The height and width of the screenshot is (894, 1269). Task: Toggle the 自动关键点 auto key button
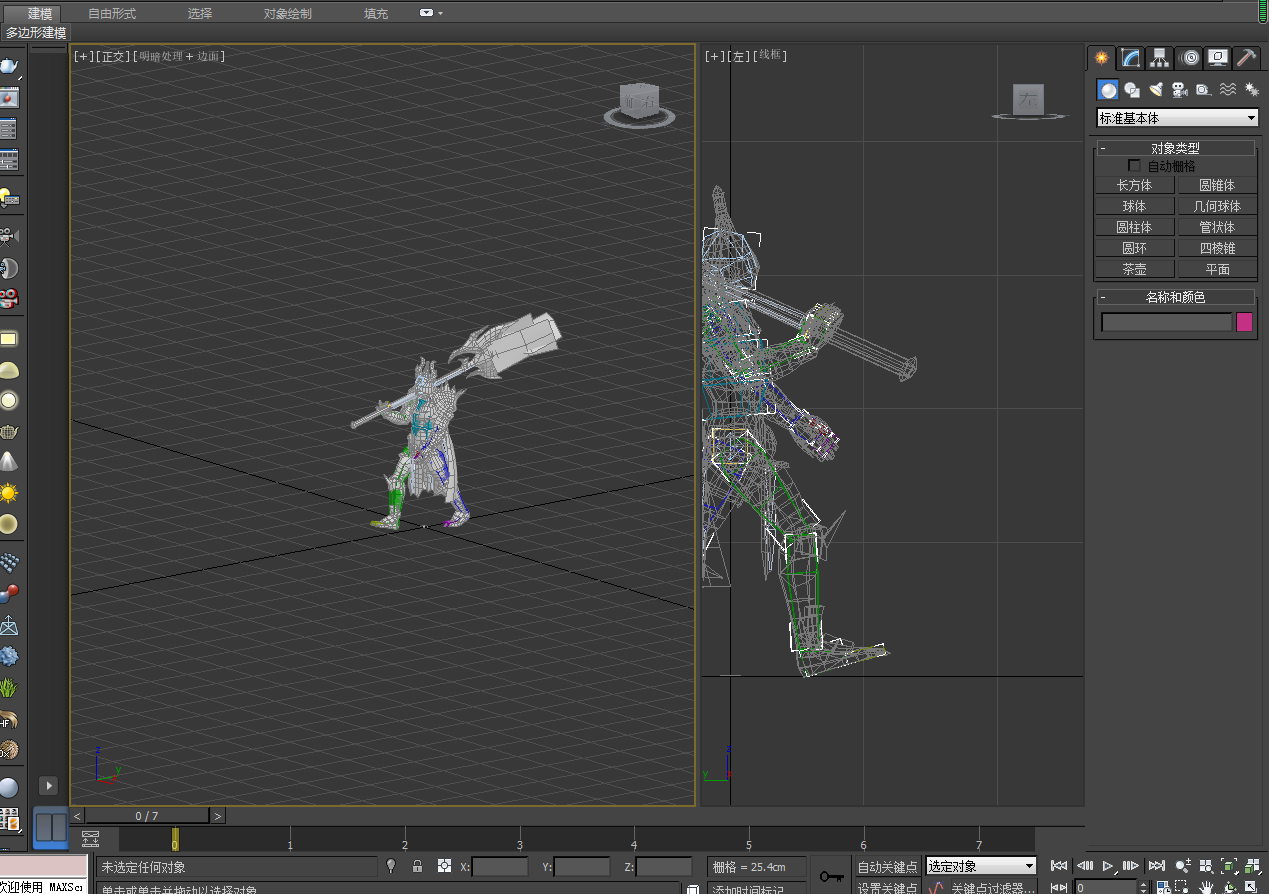coord(887,867)
